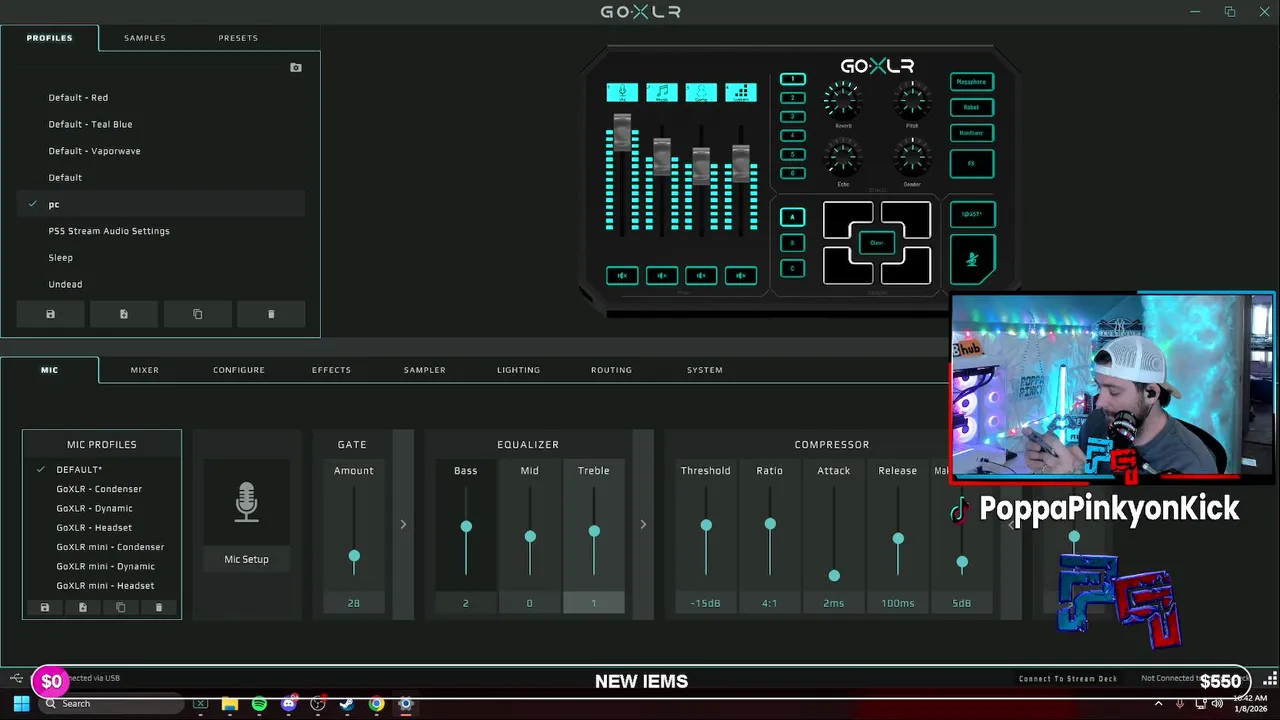Toggle the mute button under the third fader
Screen dimensions: 1280x720
tap(701, 276)
